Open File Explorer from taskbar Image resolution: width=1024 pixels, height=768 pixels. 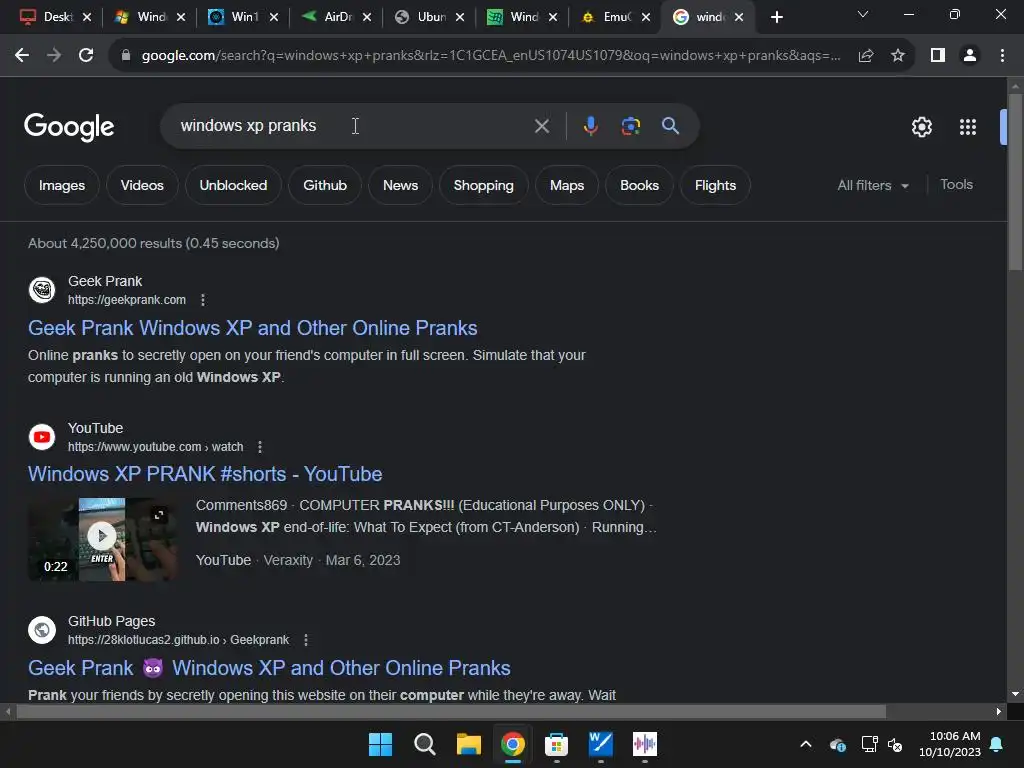(469, 744)
